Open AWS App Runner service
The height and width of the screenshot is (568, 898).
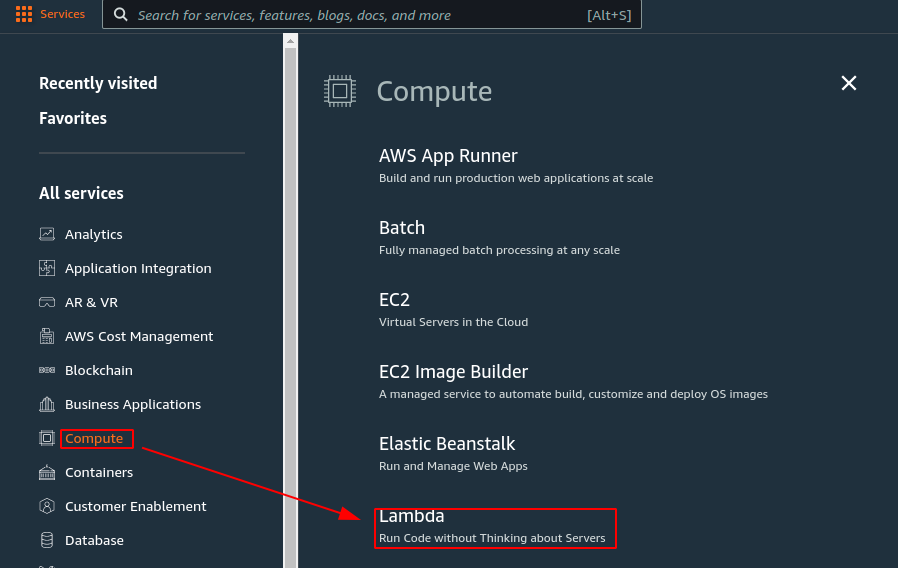tap(448, 156)
